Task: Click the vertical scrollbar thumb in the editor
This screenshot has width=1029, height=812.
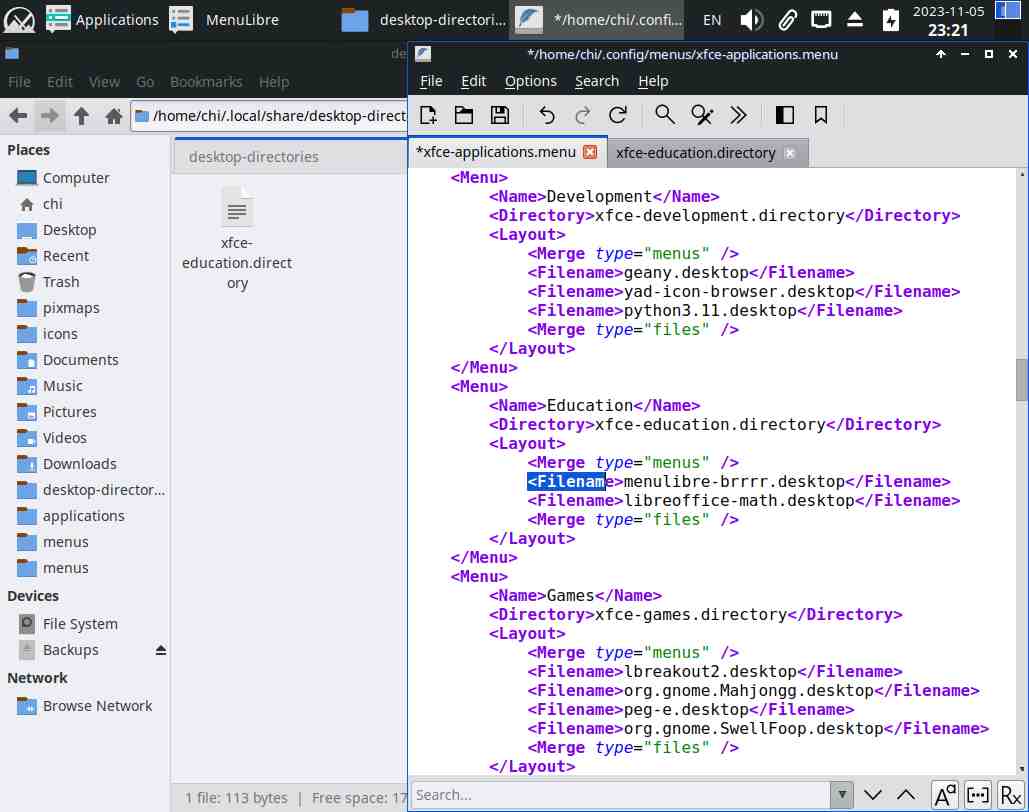Action: (1021, 378)
